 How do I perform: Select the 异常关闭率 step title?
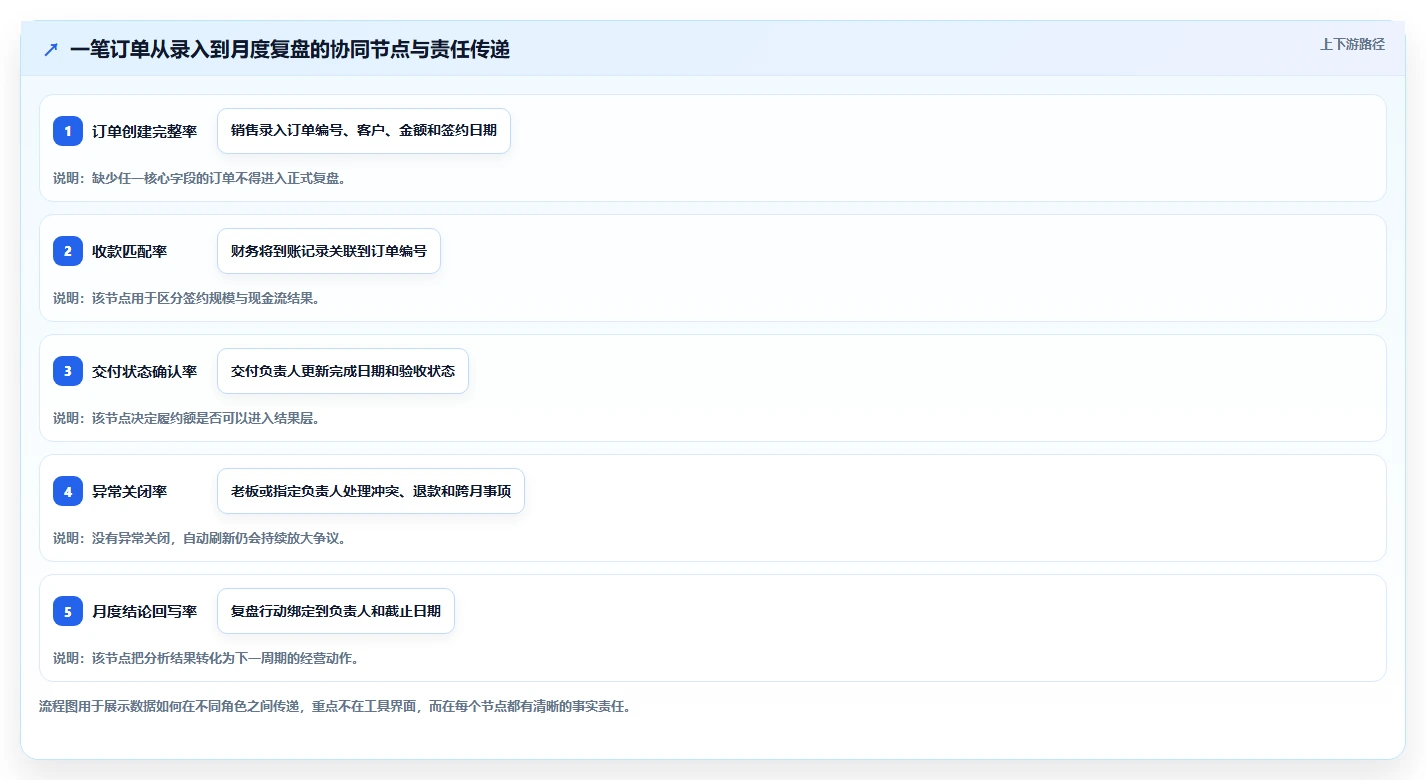[130, 491]
